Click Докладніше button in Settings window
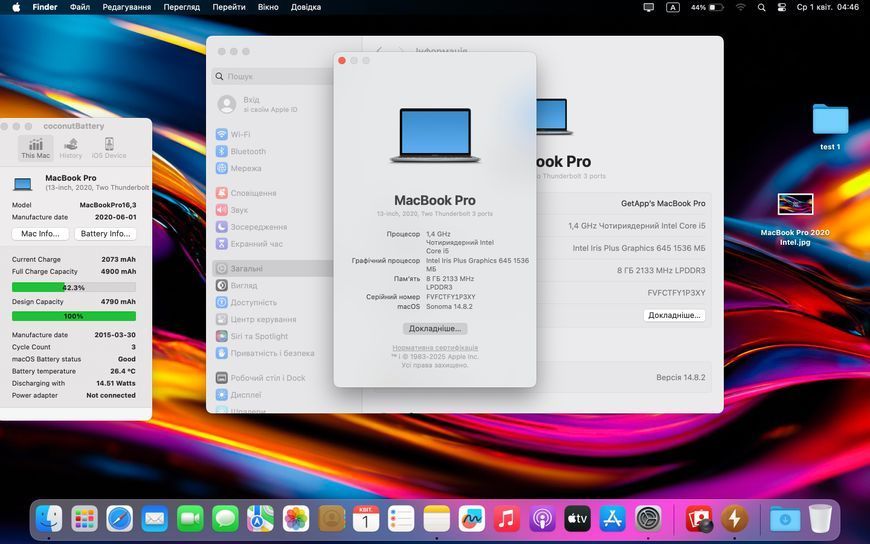This screenshot has height=544, width=870. click(674, 315)
